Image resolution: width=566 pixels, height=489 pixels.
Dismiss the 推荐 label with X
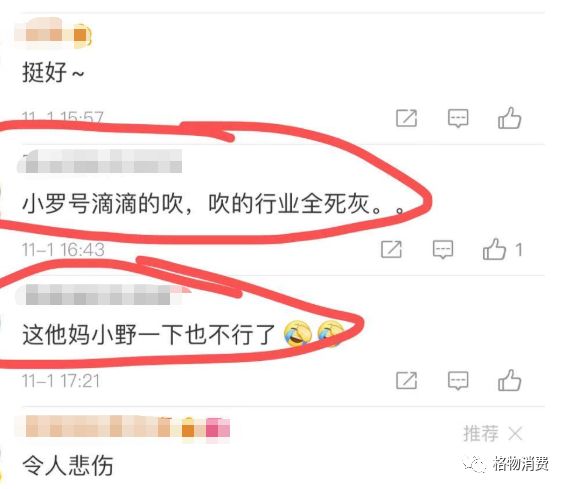(x=515, y=433)
